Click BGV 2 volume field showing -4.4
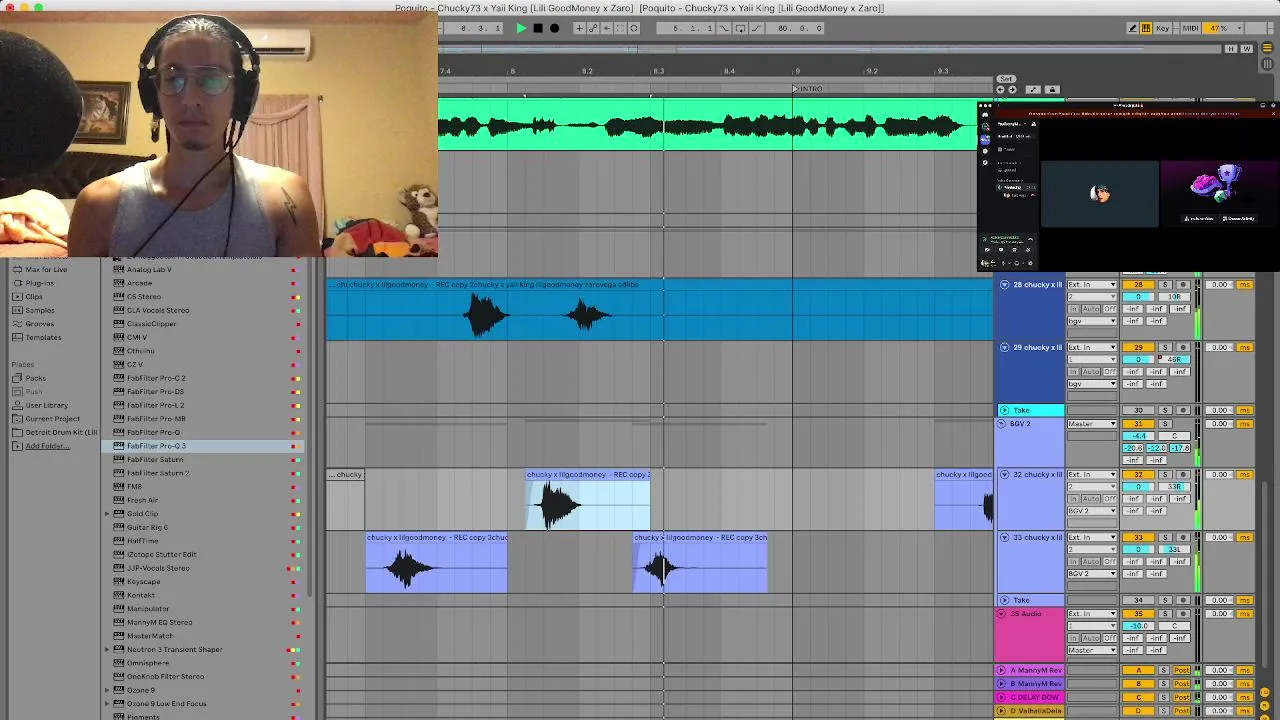 (1138, 436)
